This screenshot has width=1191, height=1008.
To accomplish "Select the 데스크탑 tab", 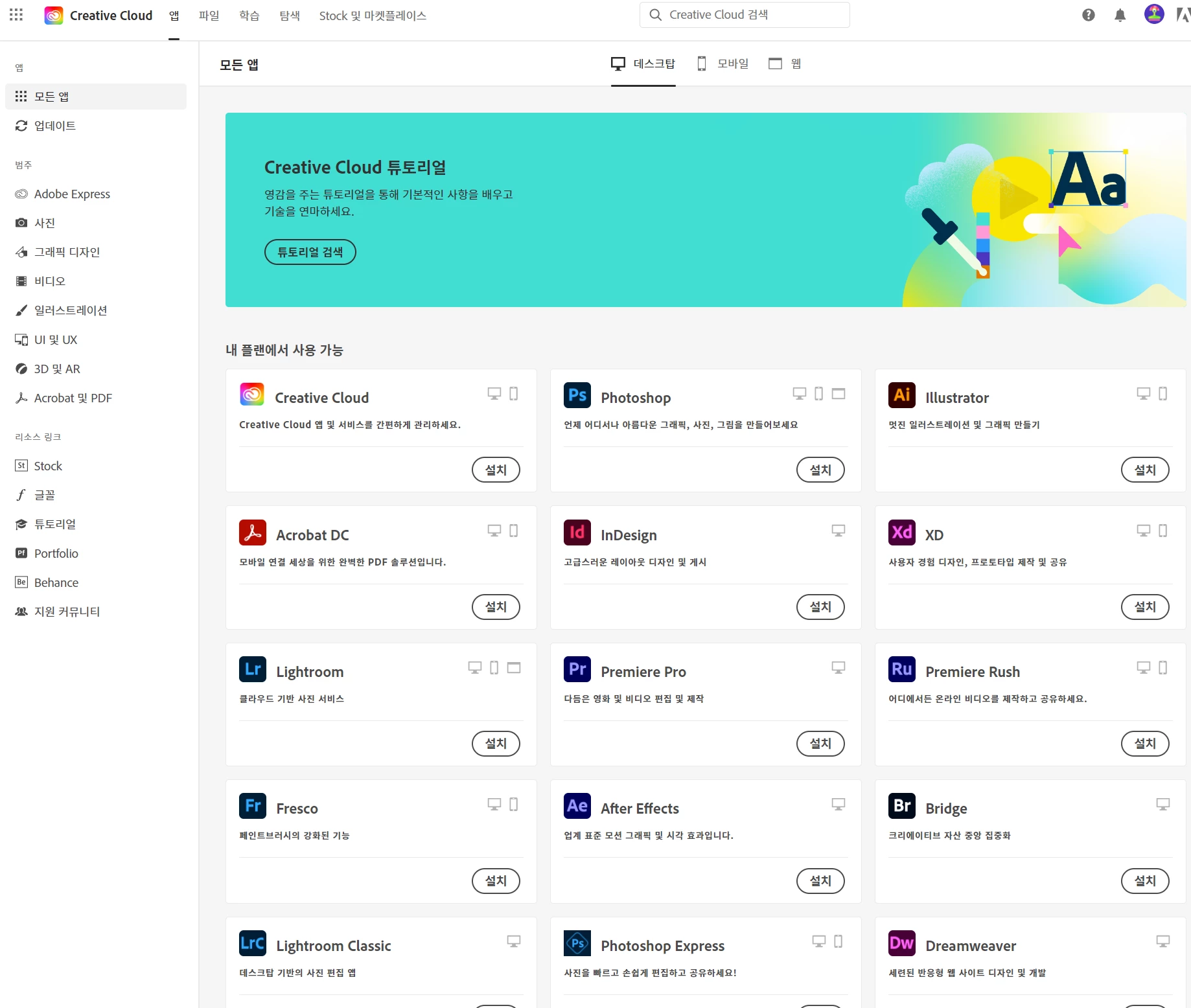I will coord(643,63).
